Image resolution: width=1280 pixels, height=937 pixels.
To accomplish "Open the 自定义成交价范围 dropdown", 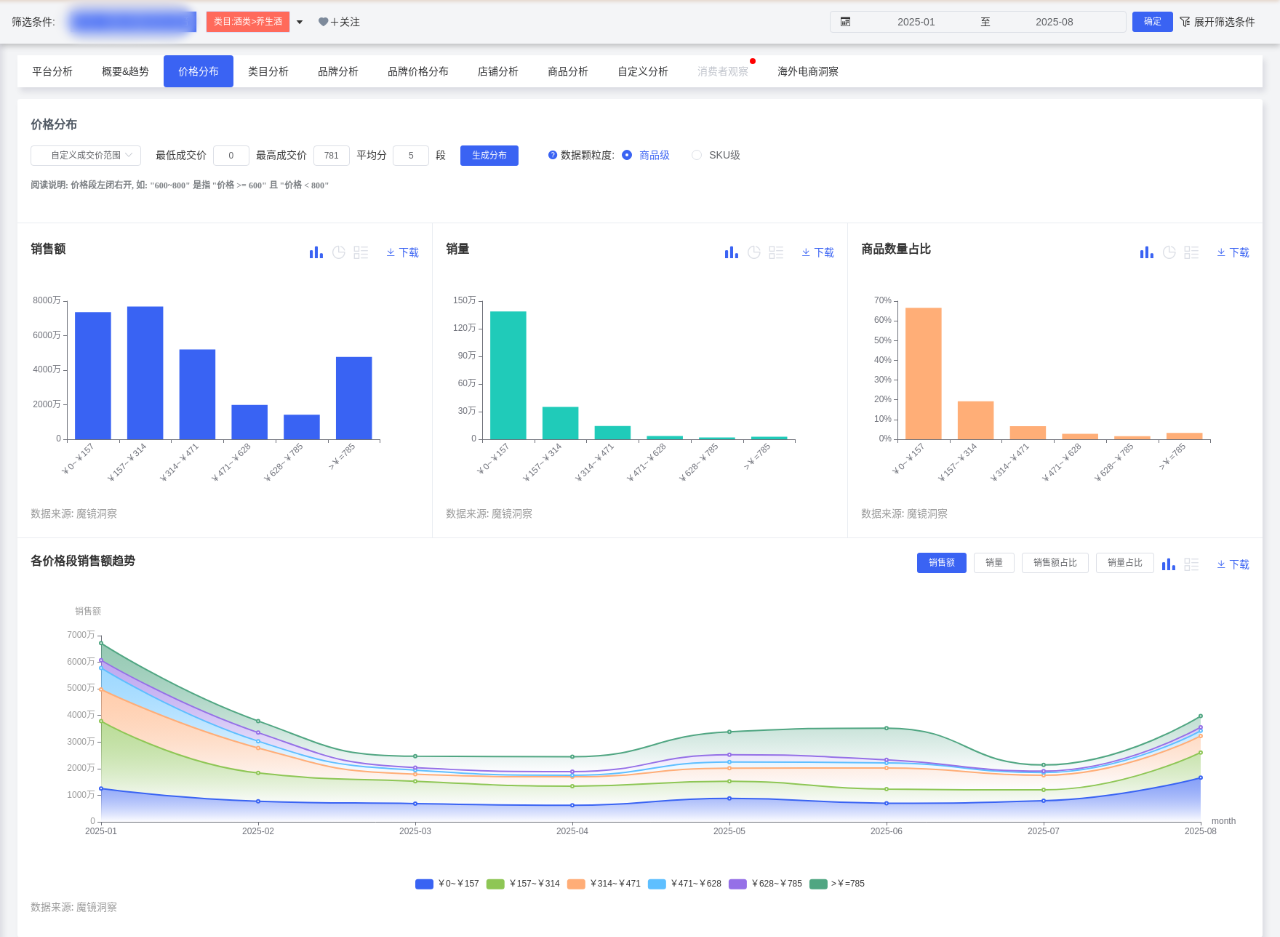I will (85, 155).
